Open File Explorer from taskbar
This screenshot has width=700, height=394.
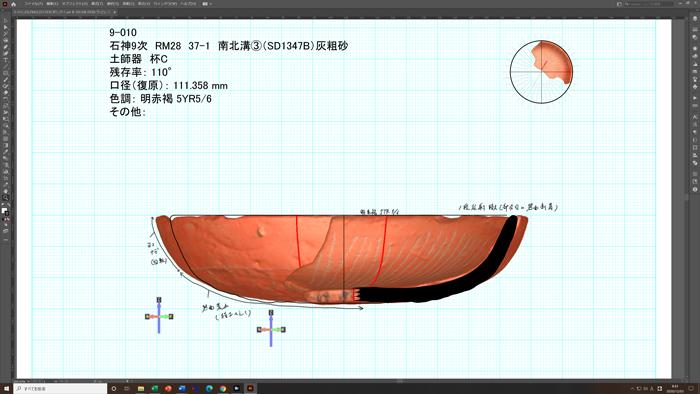tap(141, 389)
